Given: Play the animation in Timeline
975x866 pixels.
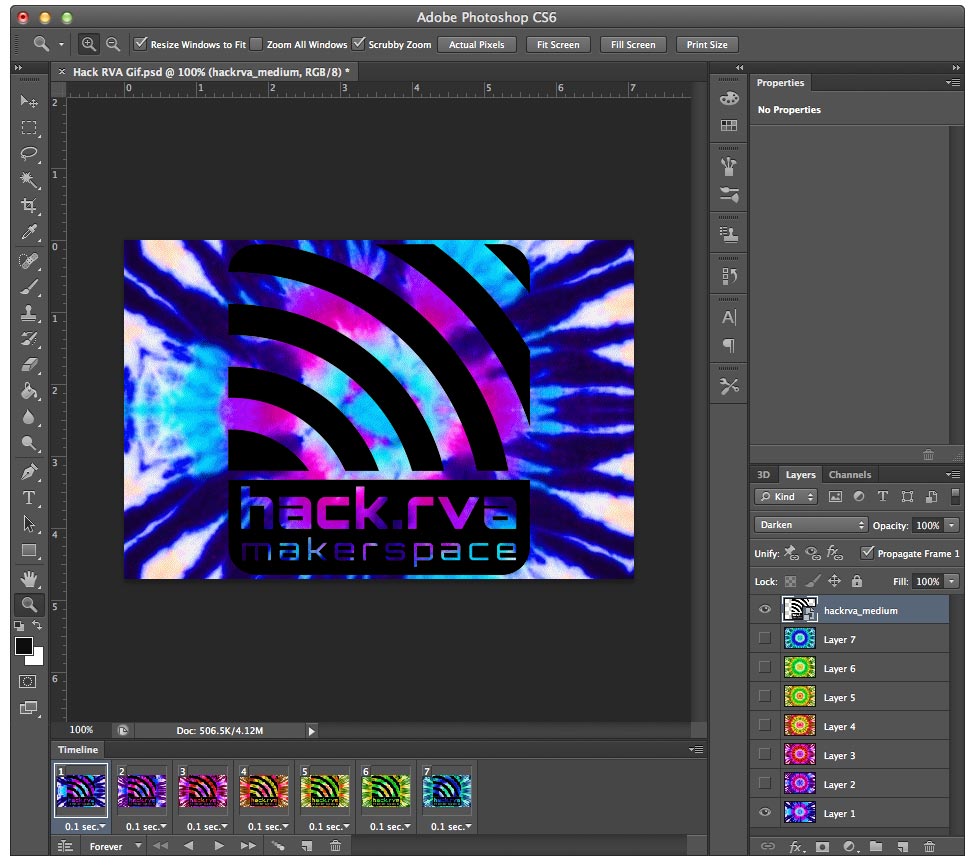Looking at the screenshot, I should 218,845.
